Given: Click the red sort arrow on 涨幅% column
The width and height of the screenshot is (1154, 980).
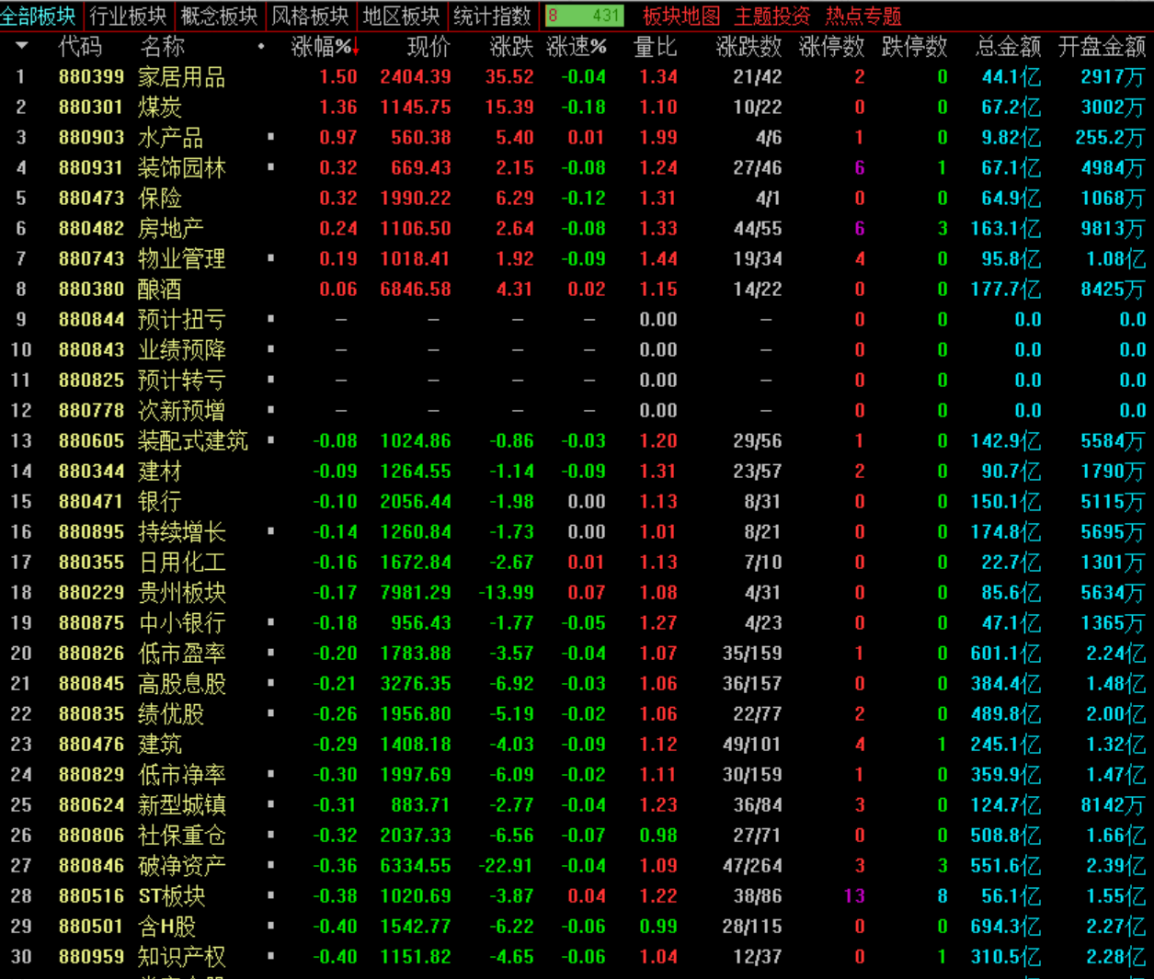Looking at the screenshot, I should pyautogui.click(x=355, y=48).
